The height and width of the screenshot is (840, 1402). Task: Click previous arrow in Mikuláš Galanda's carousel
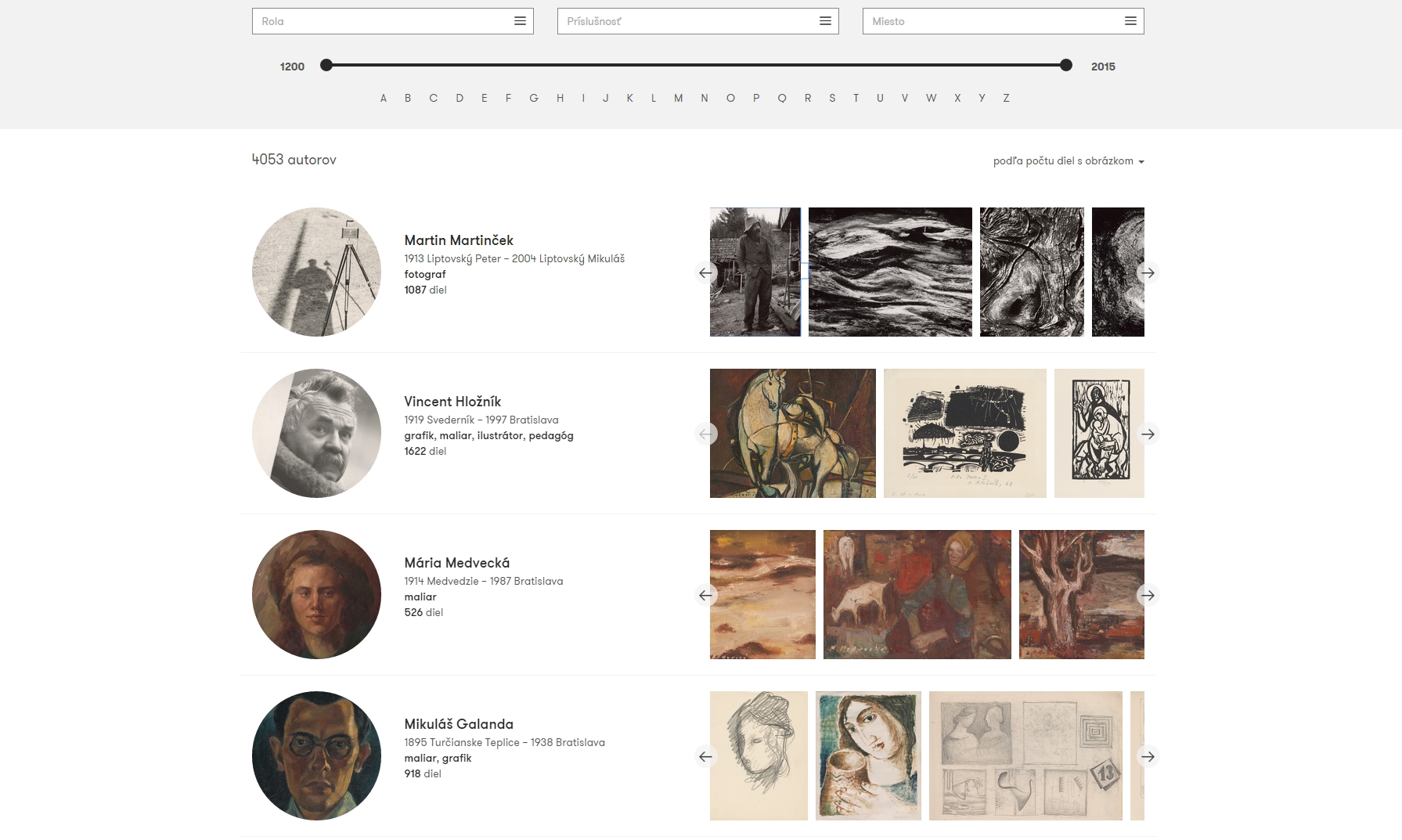pyautogui.click(x=705, y=756)
